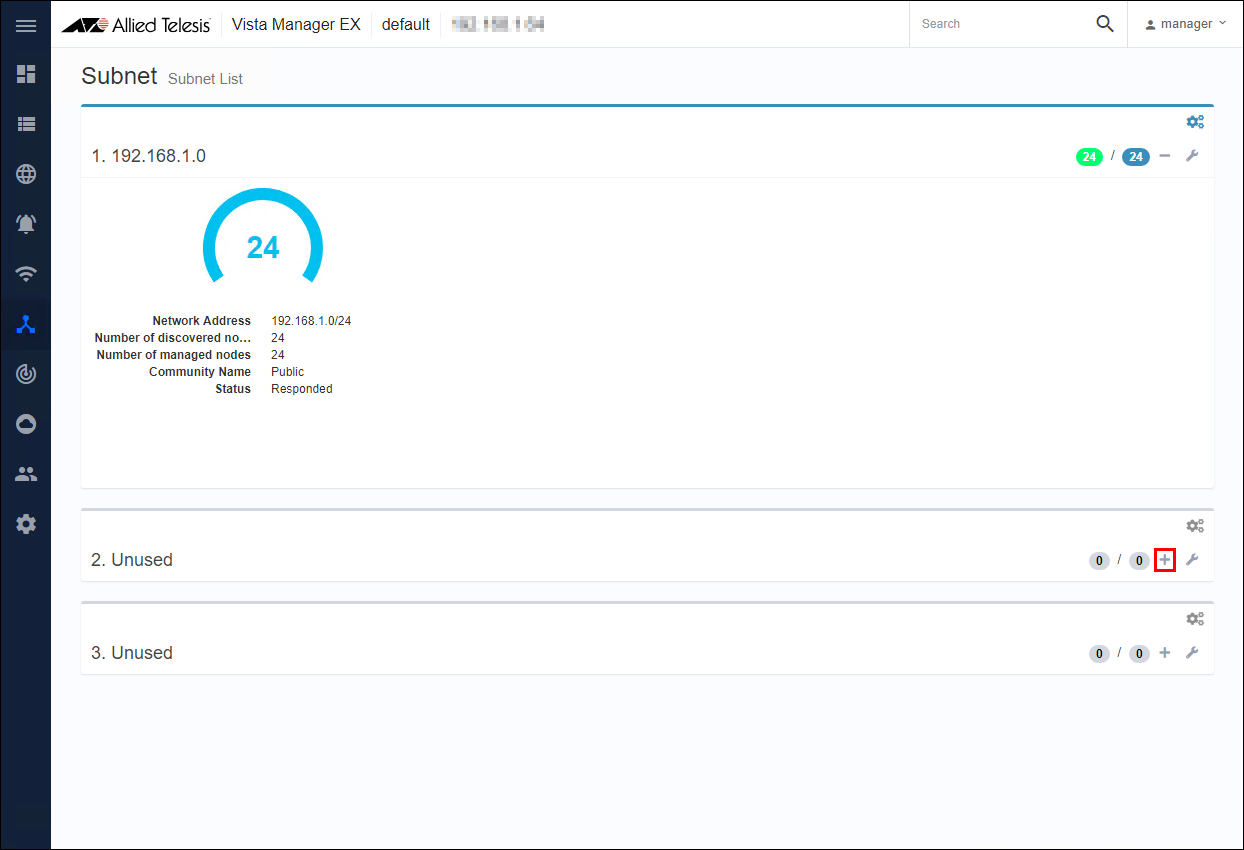This screenshot has width=1244, height=850.
Task: Click the search magnifier button
Action: click(x=1104, y=24)
